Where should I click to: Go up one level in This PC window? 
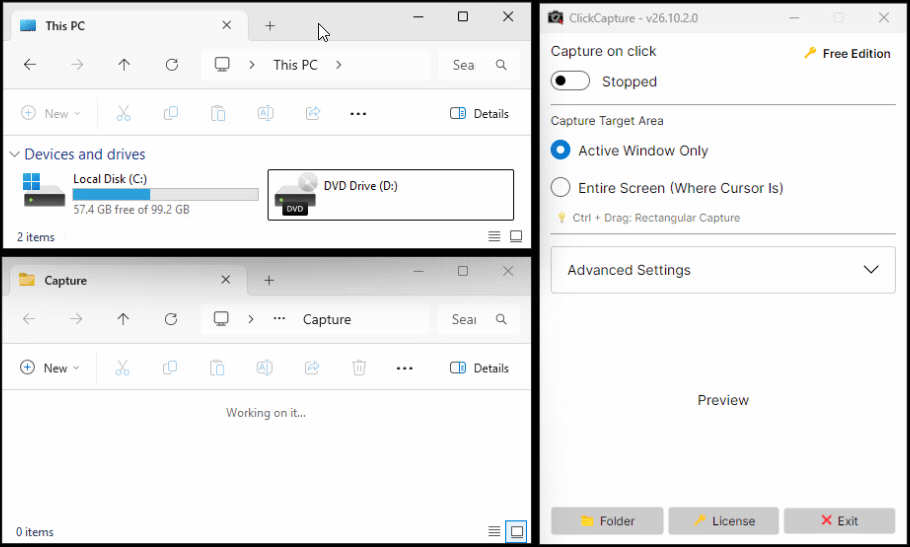(124, 64)
